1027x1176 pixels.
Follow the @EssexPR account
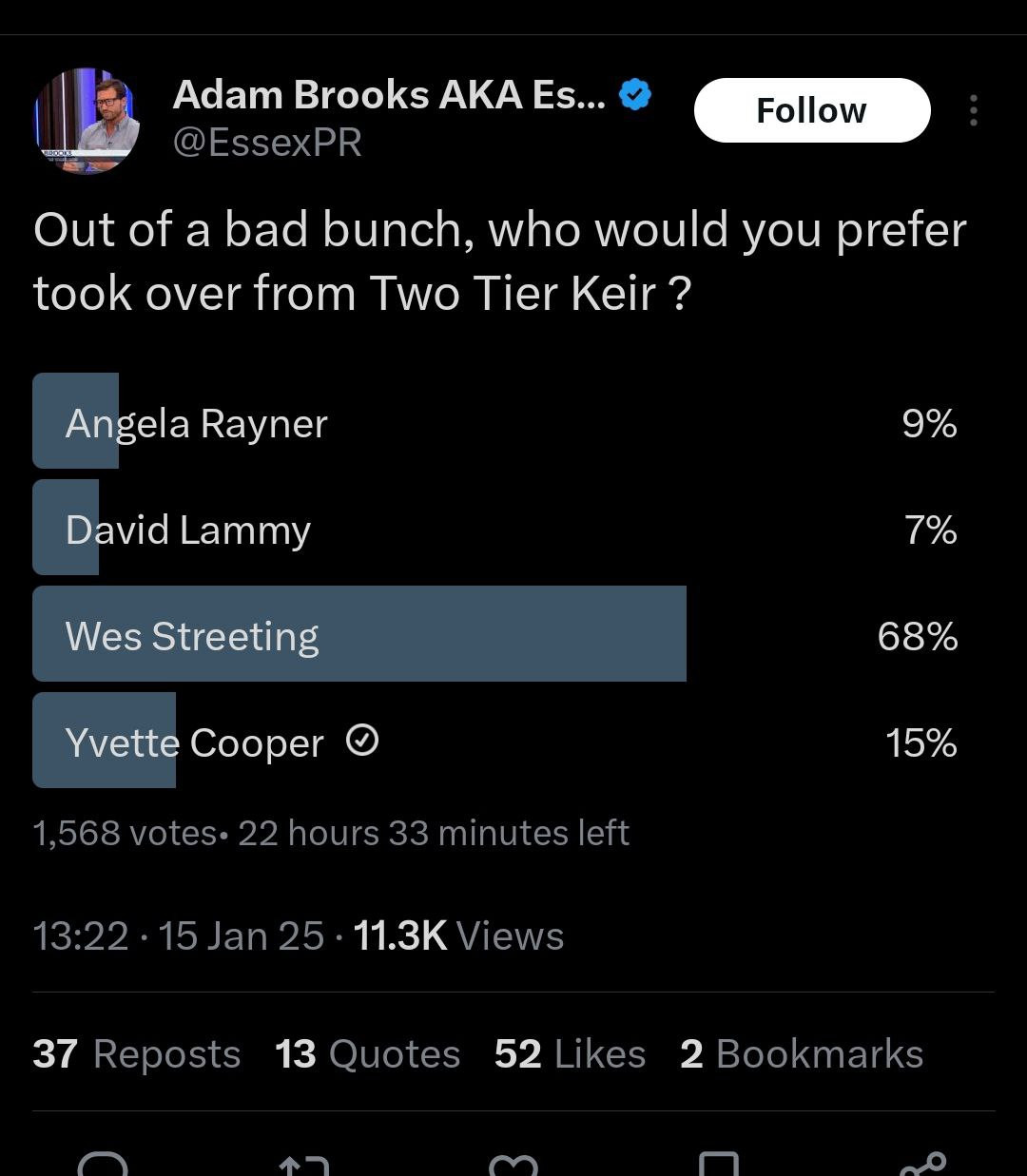tap(811, 110)
